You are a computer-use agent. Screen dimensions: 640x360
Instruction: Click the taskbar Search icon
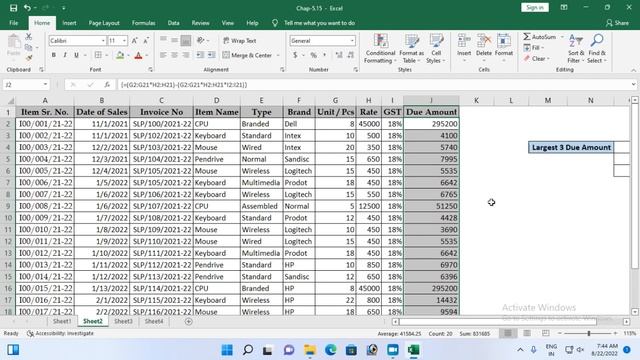pos(247,350)
